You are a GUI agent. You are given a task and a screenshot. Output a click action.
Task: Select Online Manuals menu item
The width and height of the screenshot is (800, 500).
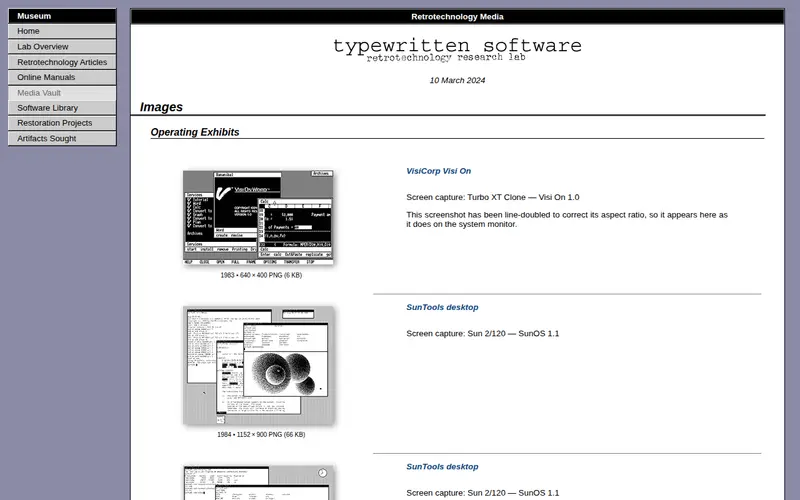click(62, 78)
